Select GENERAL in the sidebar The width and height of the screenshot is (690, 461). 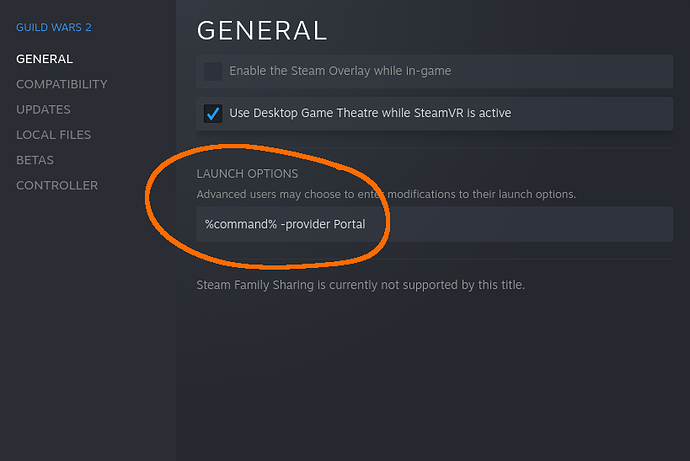(44, 59)
